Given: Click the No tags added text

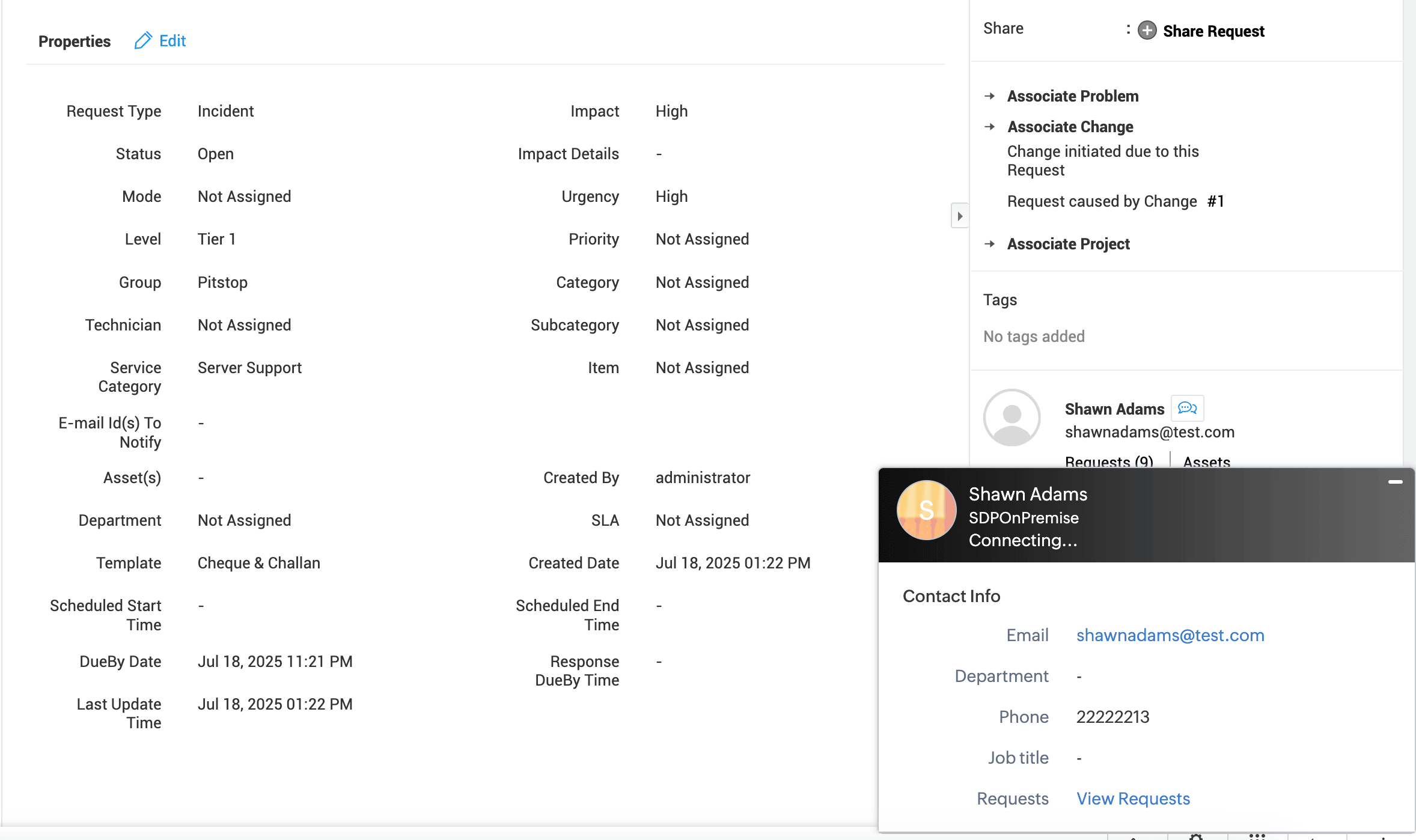Looking at the screenshot, I should [x=1034, y=336].
